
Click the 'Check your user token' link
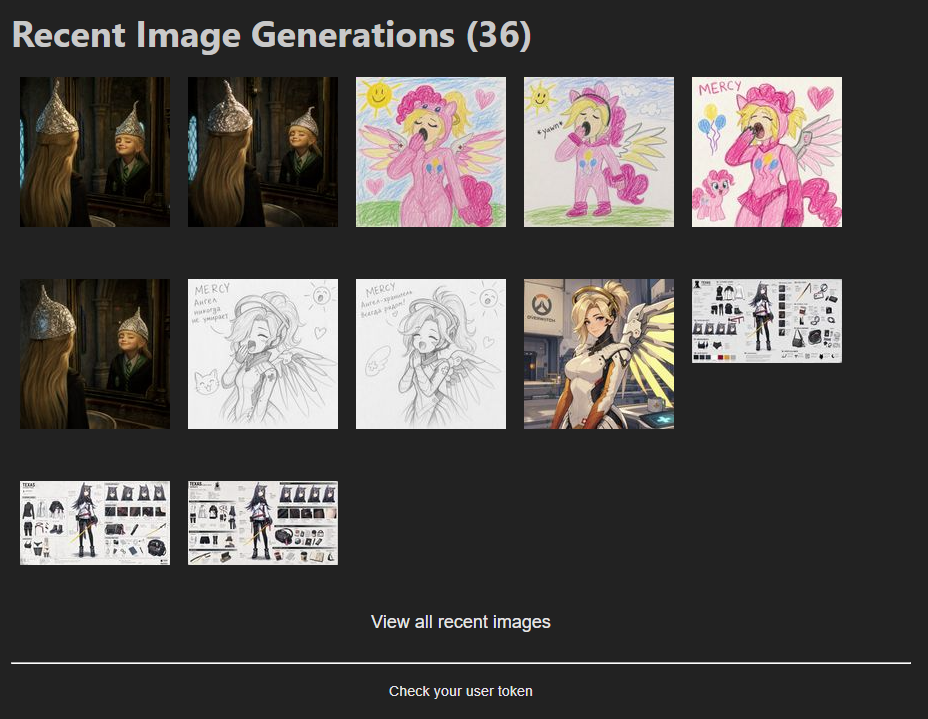click(x=460, y=691)
